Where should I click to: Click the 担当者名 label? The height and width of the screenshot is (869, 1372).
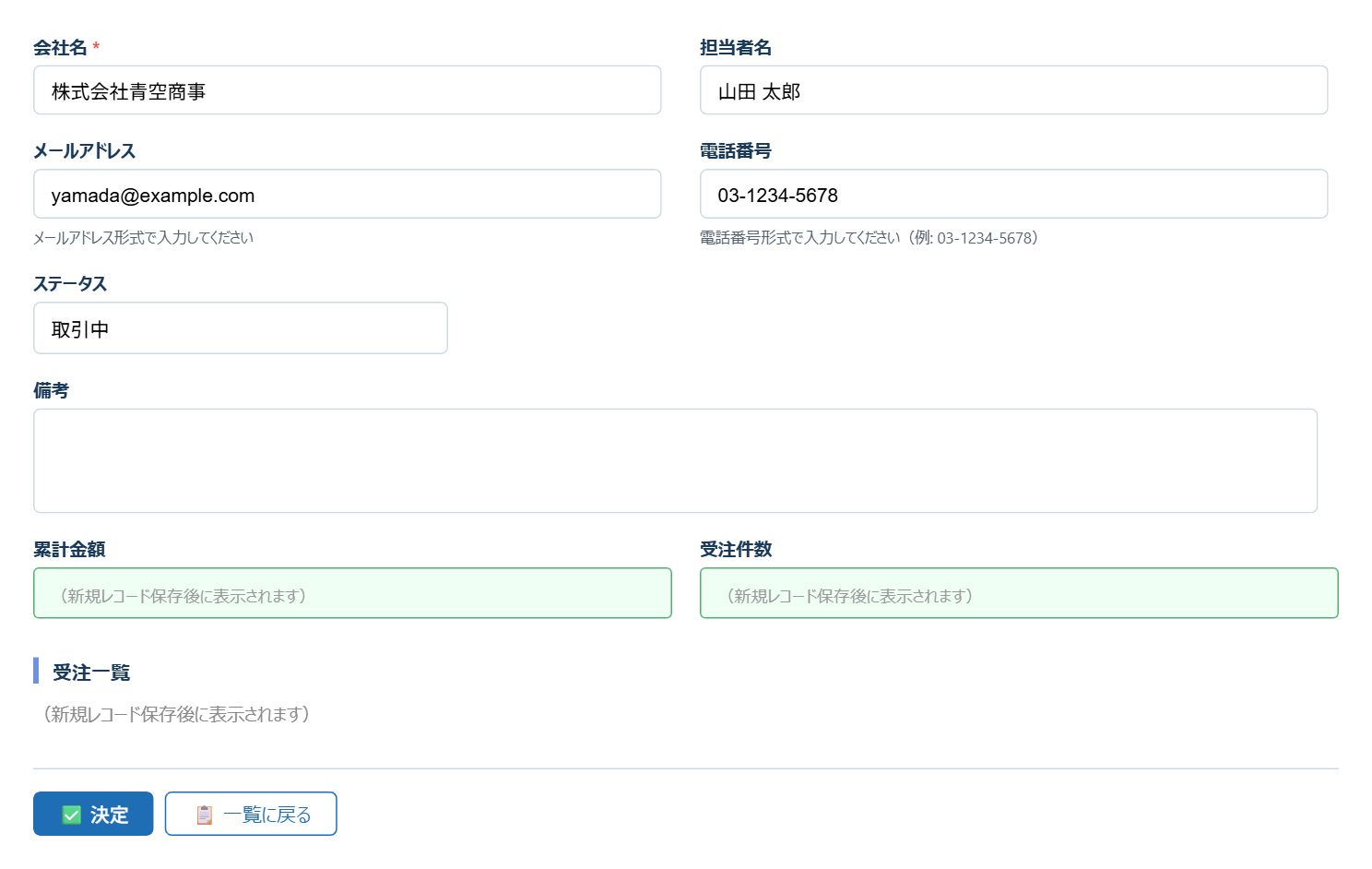coord(736,48)
